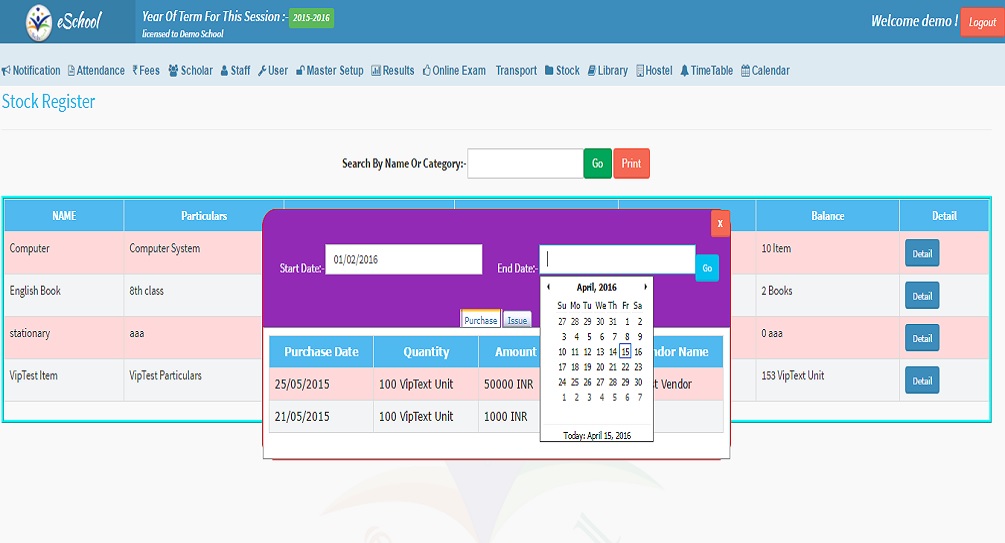The image size is (1005, 543).
Task: Open the Attendance section
Action: tap(96, 71)
